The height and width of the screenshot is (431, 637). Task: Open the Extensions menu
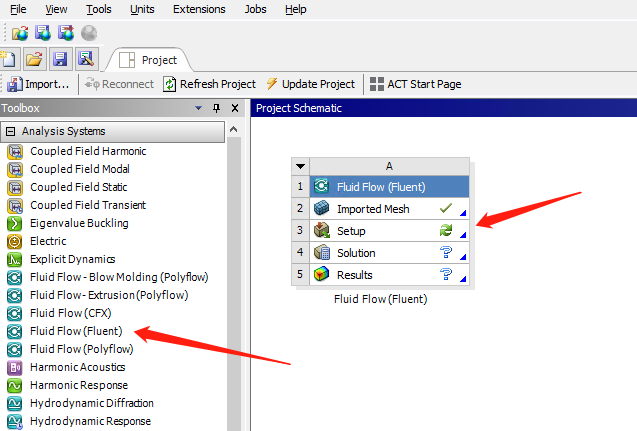click(x=199, y=9)
